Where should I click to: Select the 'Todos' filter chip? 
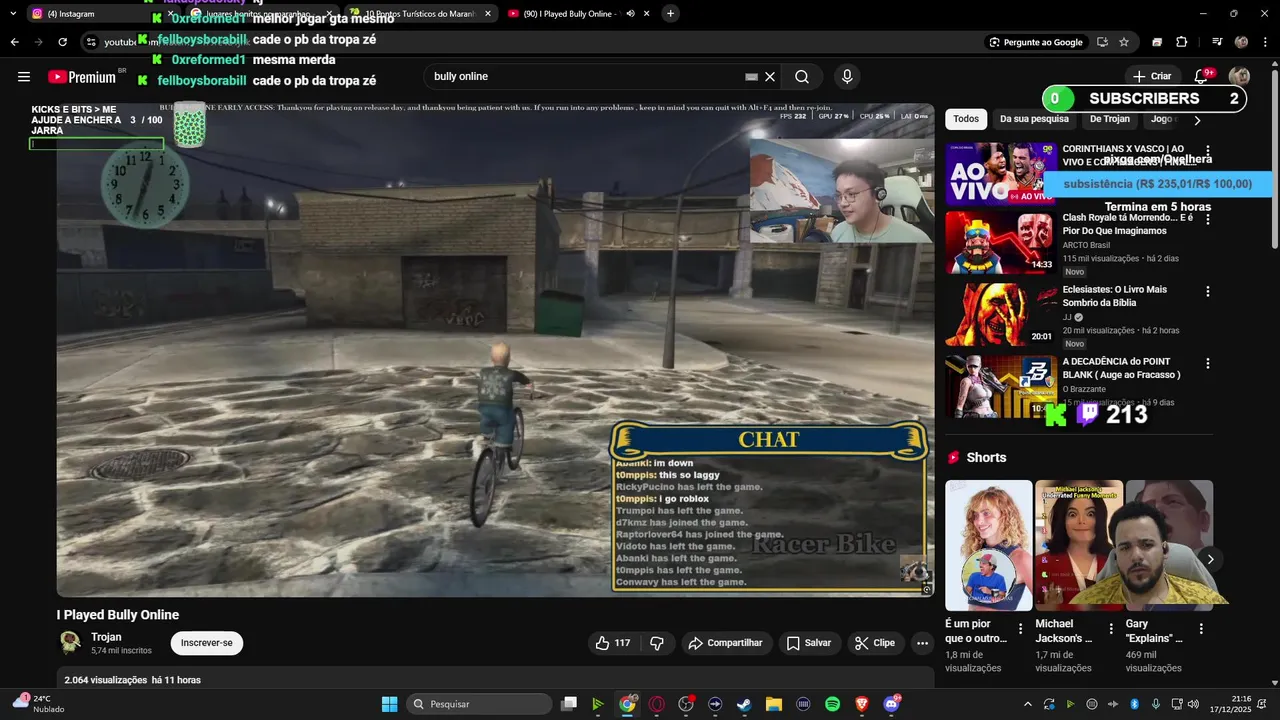coord(966,119)
